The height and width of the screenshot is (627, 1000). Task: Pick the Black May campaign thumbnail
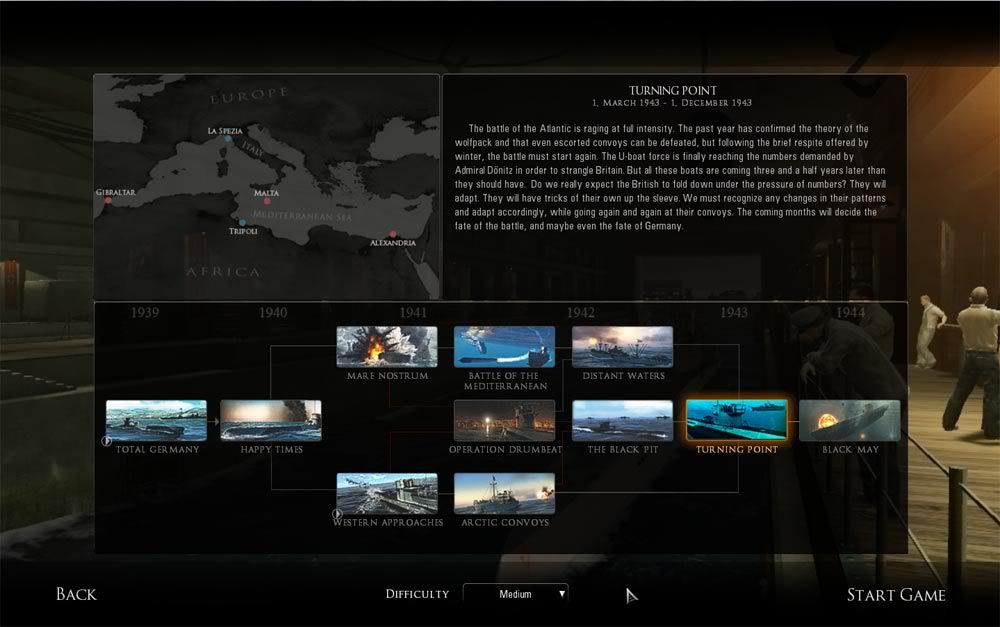pyautogui.click(x=849, y=420)
